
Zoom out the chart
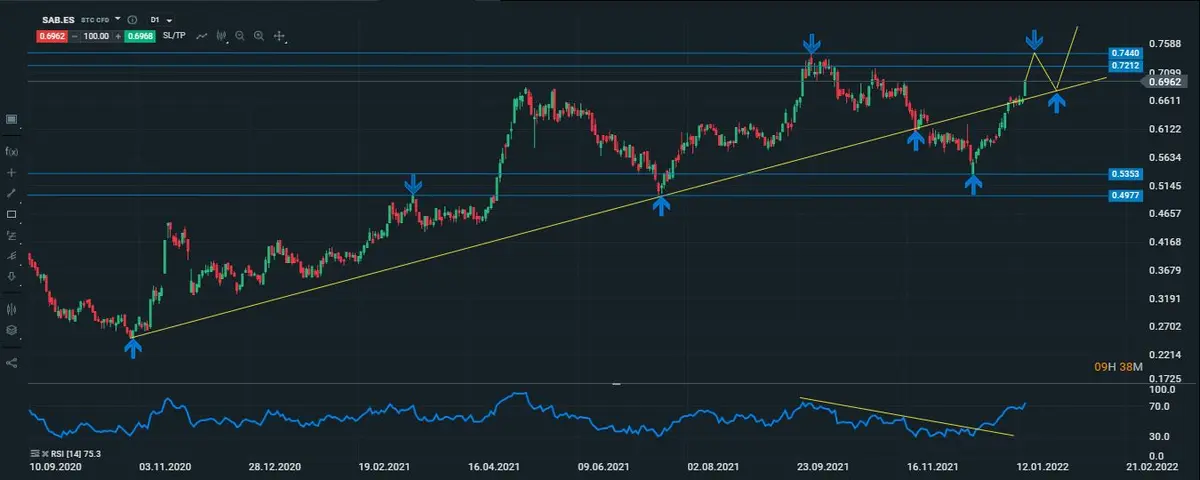tap(241, 36)
